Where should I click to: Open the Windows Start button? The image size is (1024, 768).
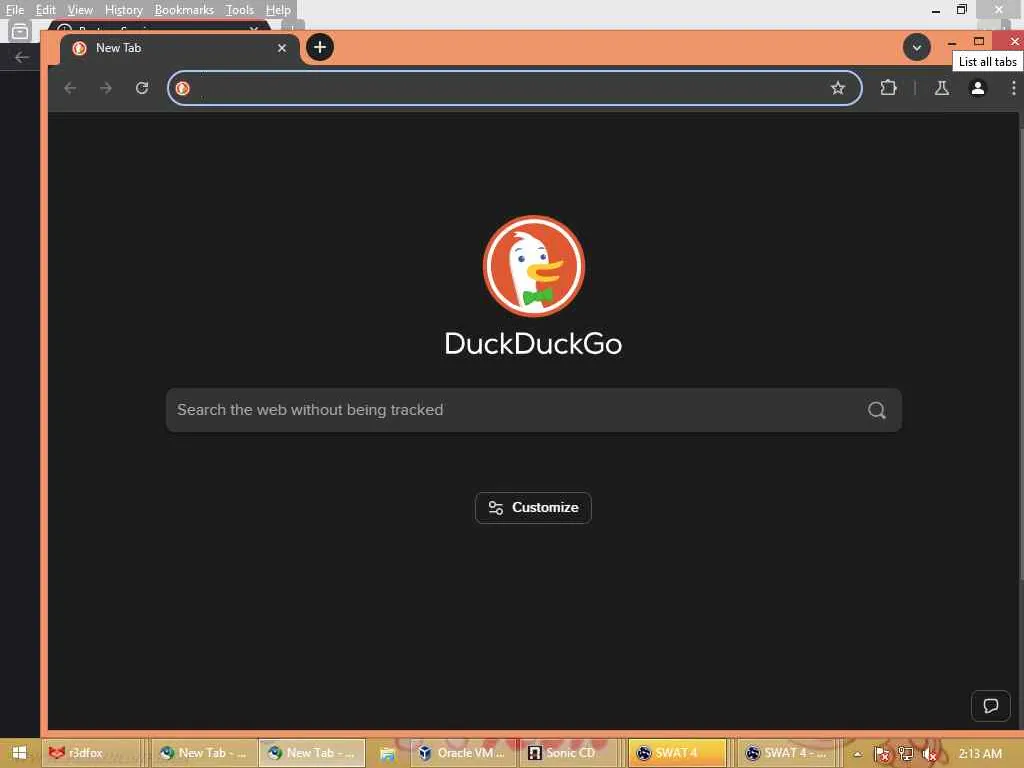pyautogui.click(x=19, y=753)
